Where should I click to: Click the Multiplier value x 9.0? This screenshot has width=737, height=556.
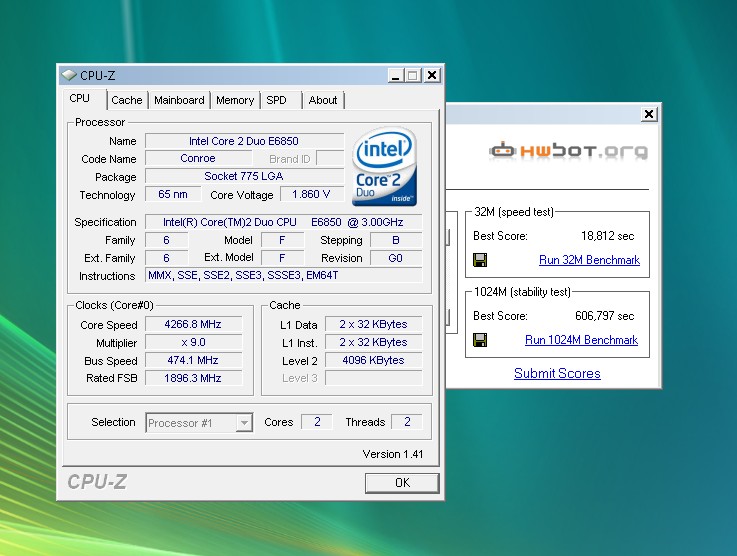coord(193,342)
